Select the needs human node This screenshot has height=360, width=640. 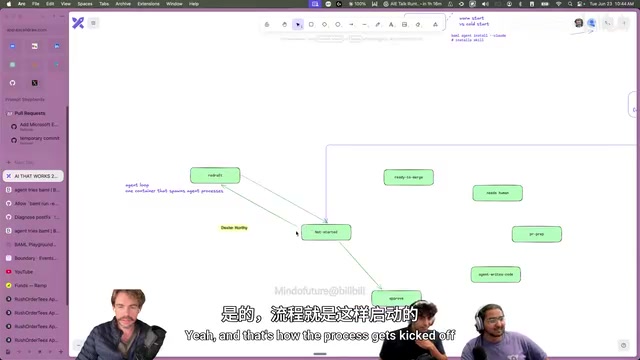click(498, 193)
